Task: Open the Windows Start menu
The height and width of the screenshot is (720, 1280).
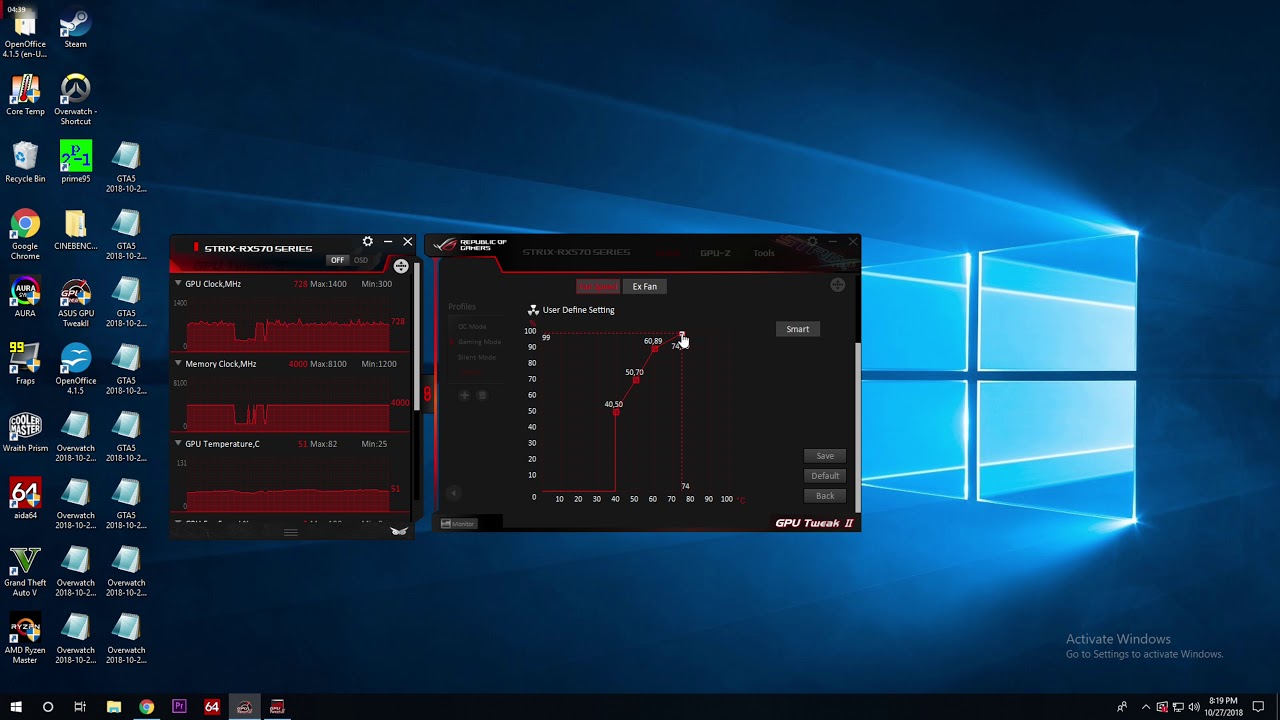Action: (16, 707)
